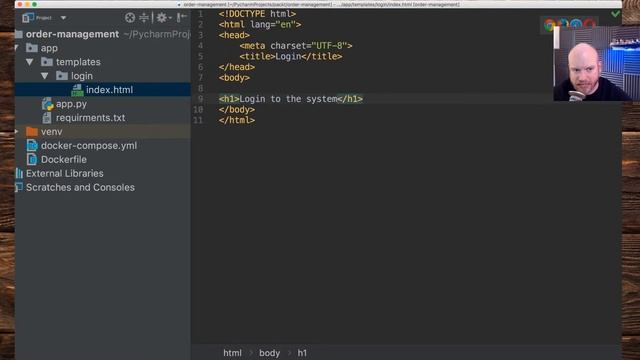The image size is (640, 360).
Task: Collapse the templates folder arrow
Action: (29, 62)
